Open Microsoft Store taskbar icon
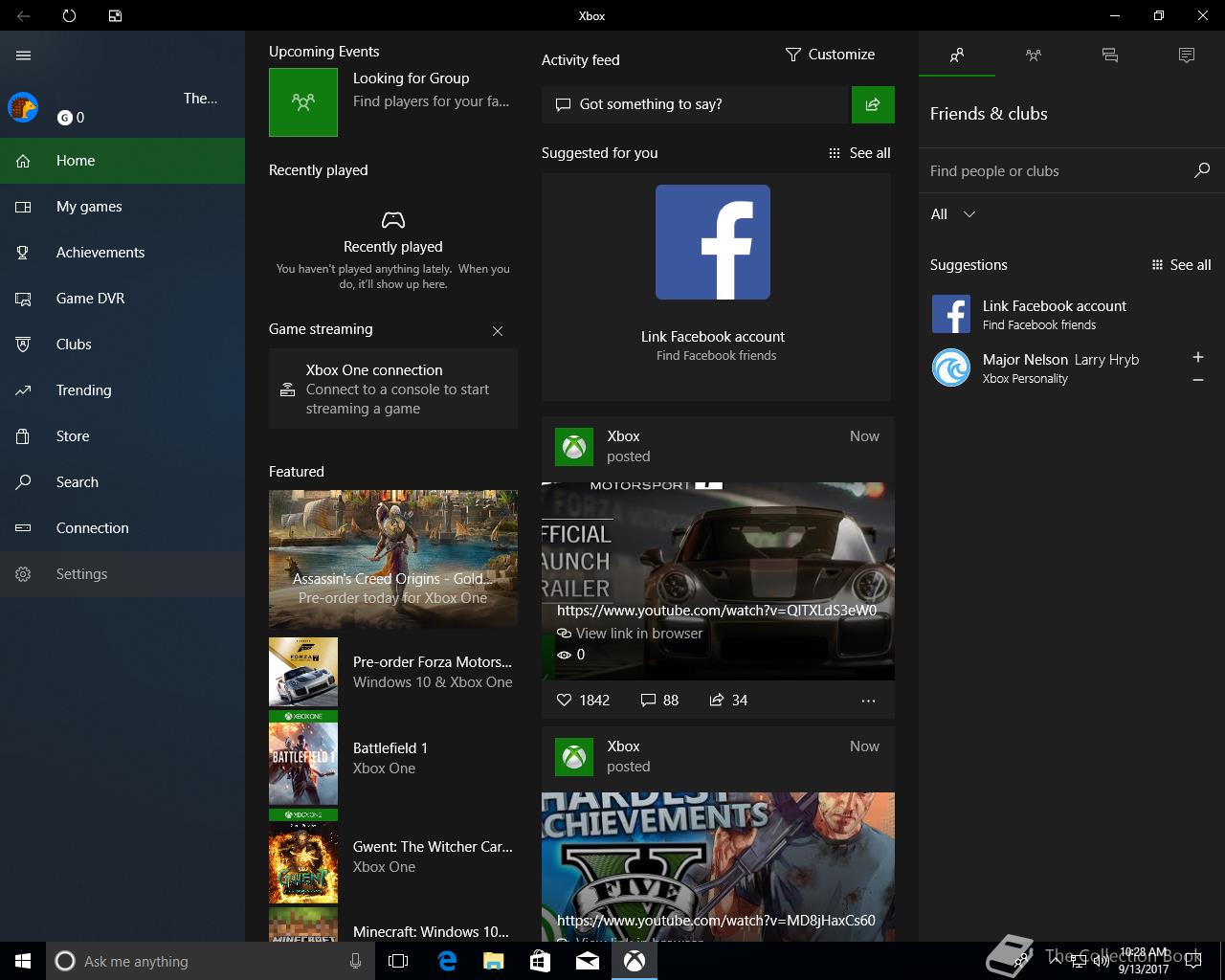 pos(541,961)
